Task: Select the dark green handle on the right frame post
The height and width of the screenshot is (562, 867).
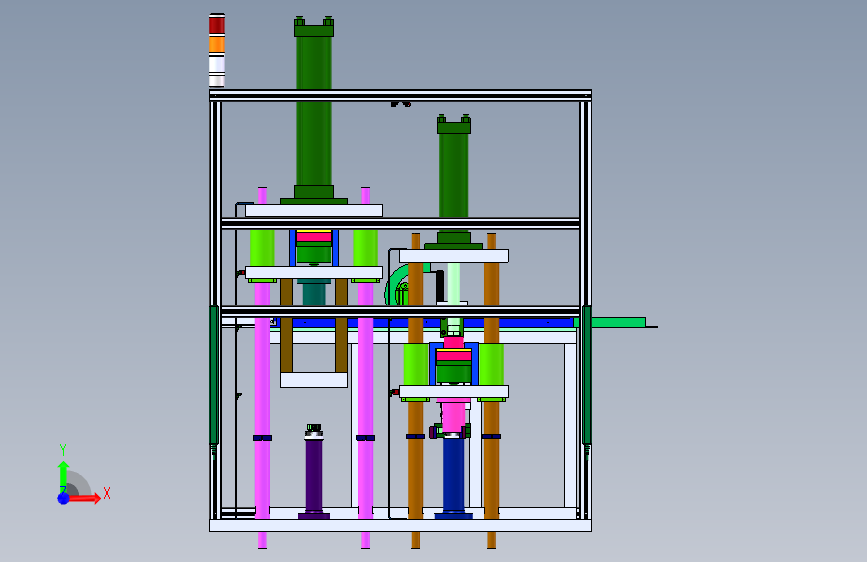Action: pyautogui.click(x=587, y=375)
